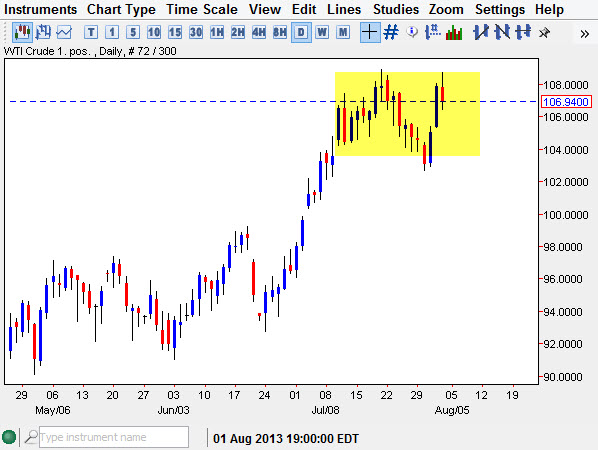The image size is (598, 450).
Task: Switch to tick (T) time scale
Action: pos(91,32)
